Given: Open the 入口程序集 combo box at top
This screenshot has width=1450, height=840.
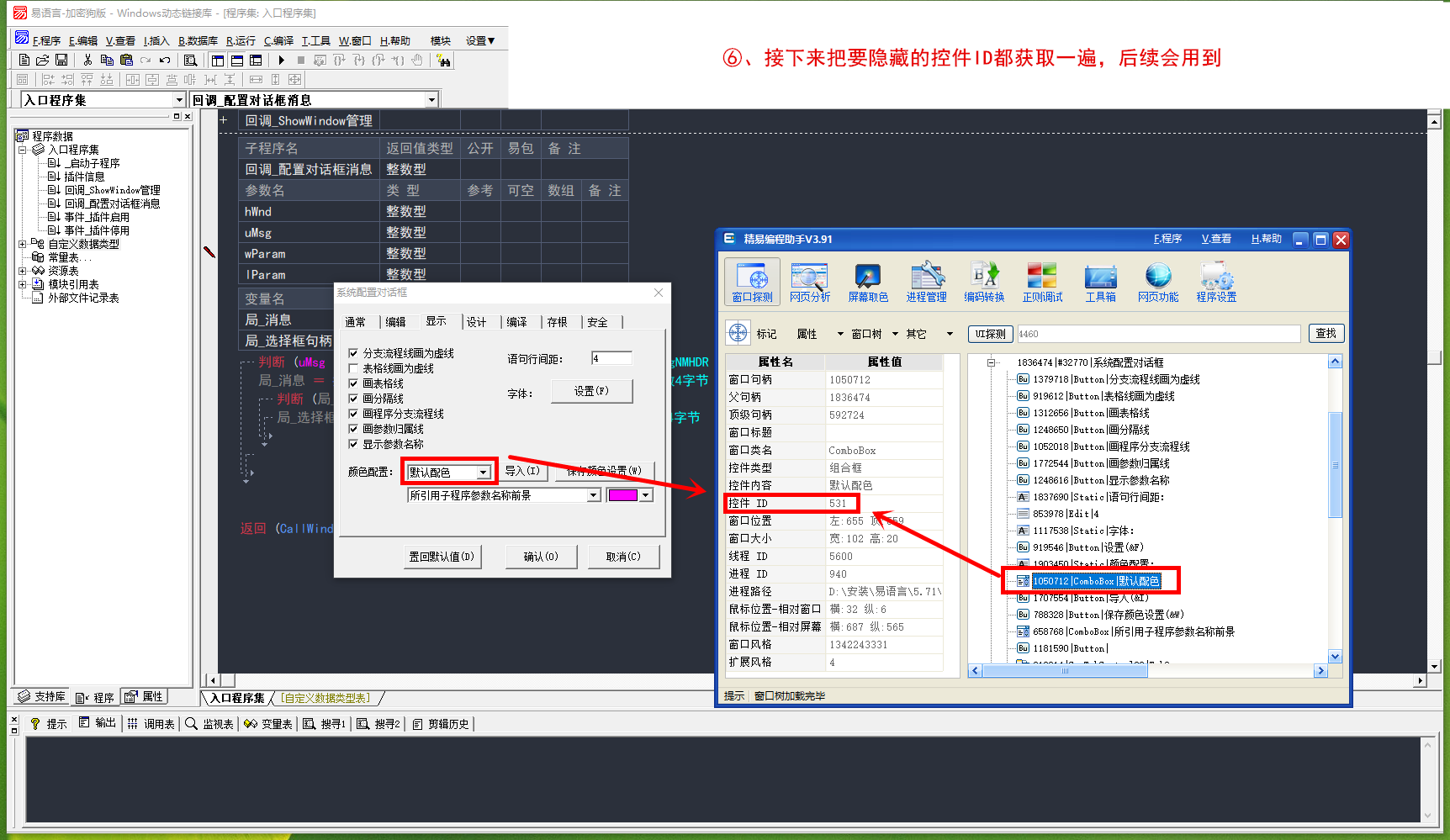Looking at the screenshot, I should 178,100.
